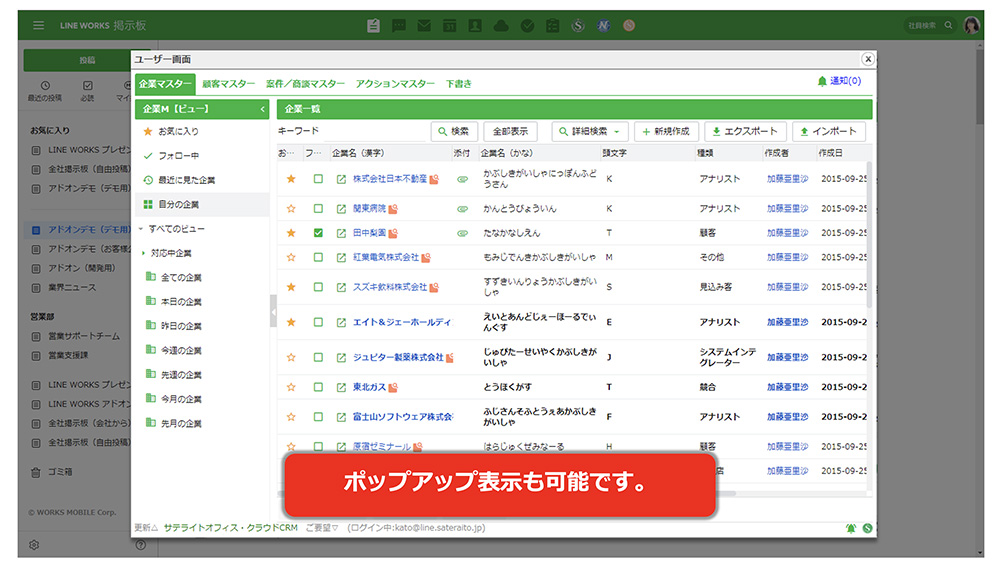Toggle favorite star for 株式会社日本不動産

point(291,179)
